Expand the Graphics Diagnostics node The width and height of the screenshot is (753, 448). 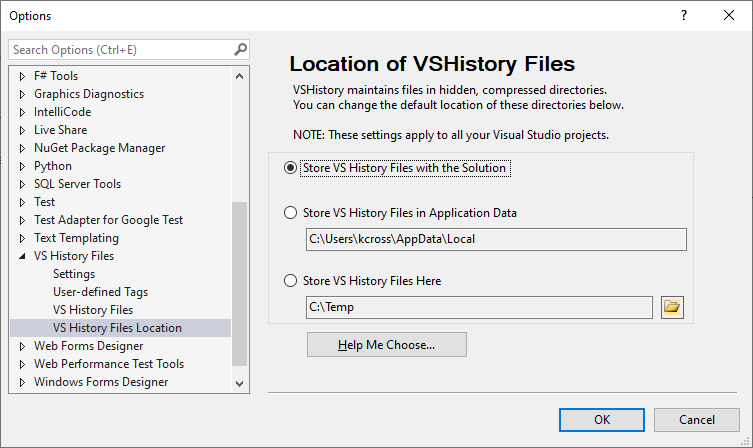pyautogui.click(x=22, y=94)
